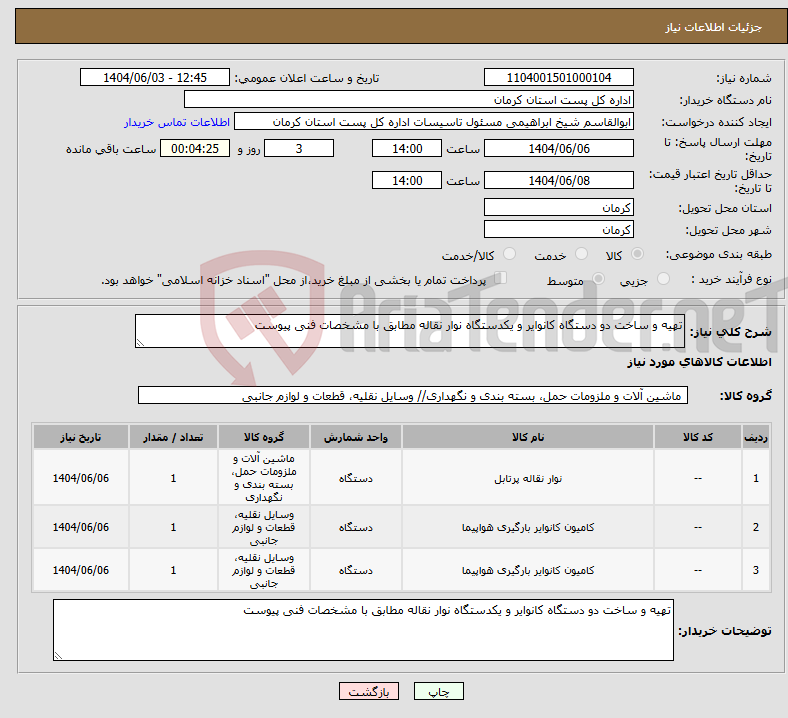The width and height of the screenshot is (788, 718).
Task: Click the شماره نیاز field 1104001501000104
Action: click(558, 77)
